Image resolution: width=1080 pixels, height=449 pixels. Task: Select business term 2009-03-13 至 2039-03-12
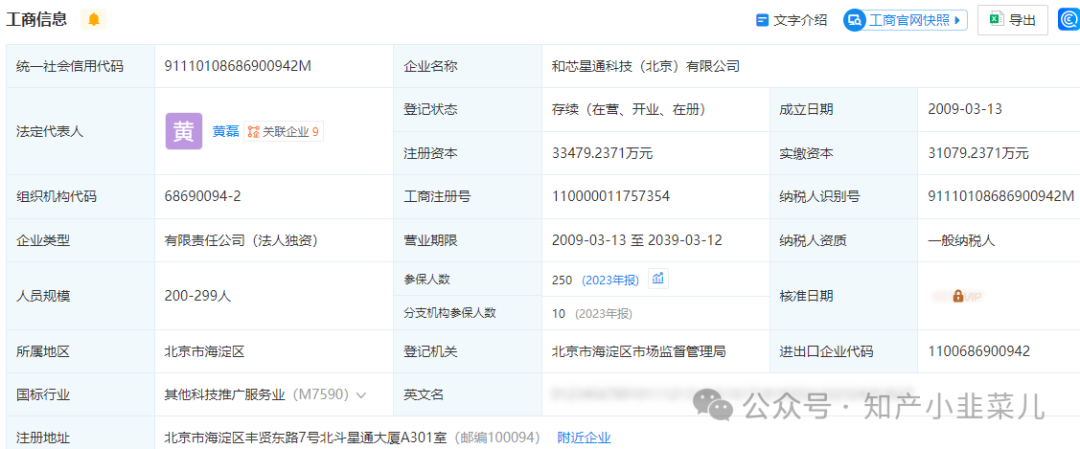point(637,240)
